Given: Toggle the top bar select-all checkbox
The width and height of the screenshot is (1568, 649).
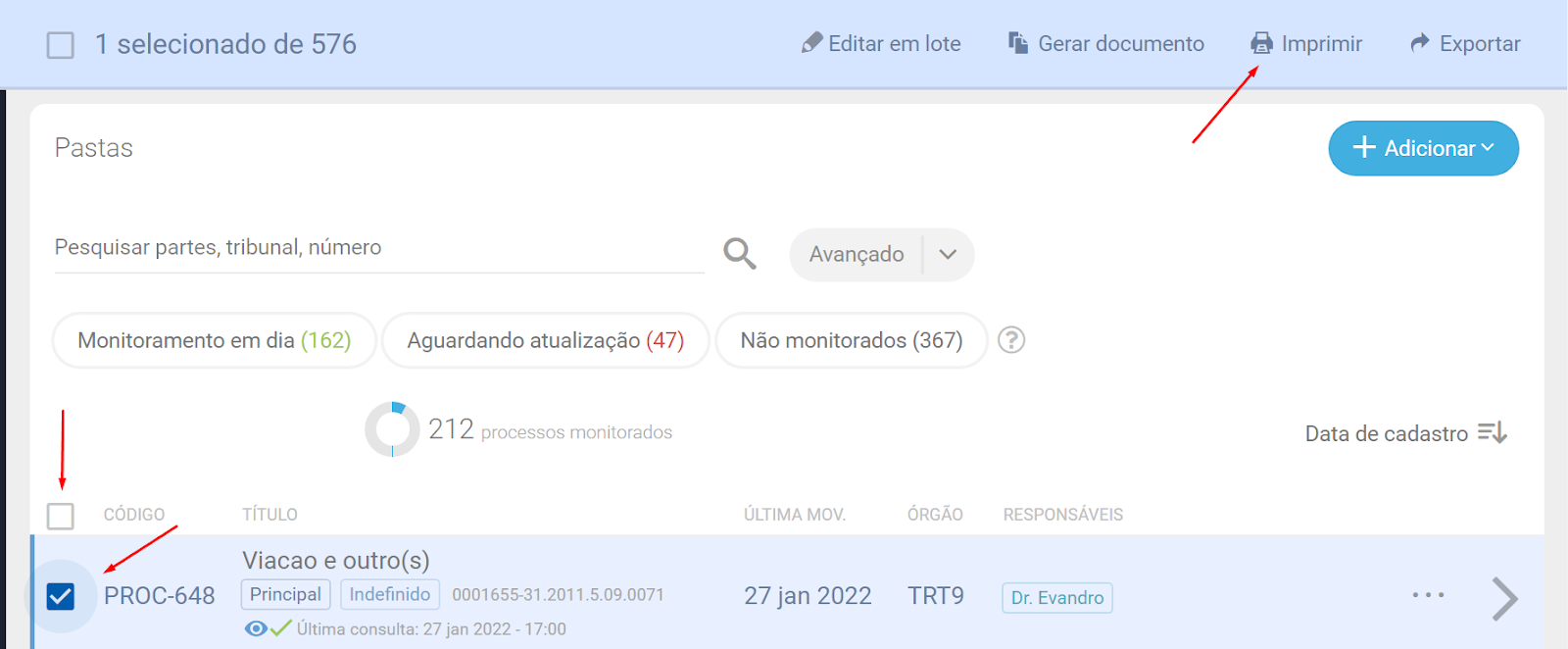Looking at the screenshot, I should (61, 45).
